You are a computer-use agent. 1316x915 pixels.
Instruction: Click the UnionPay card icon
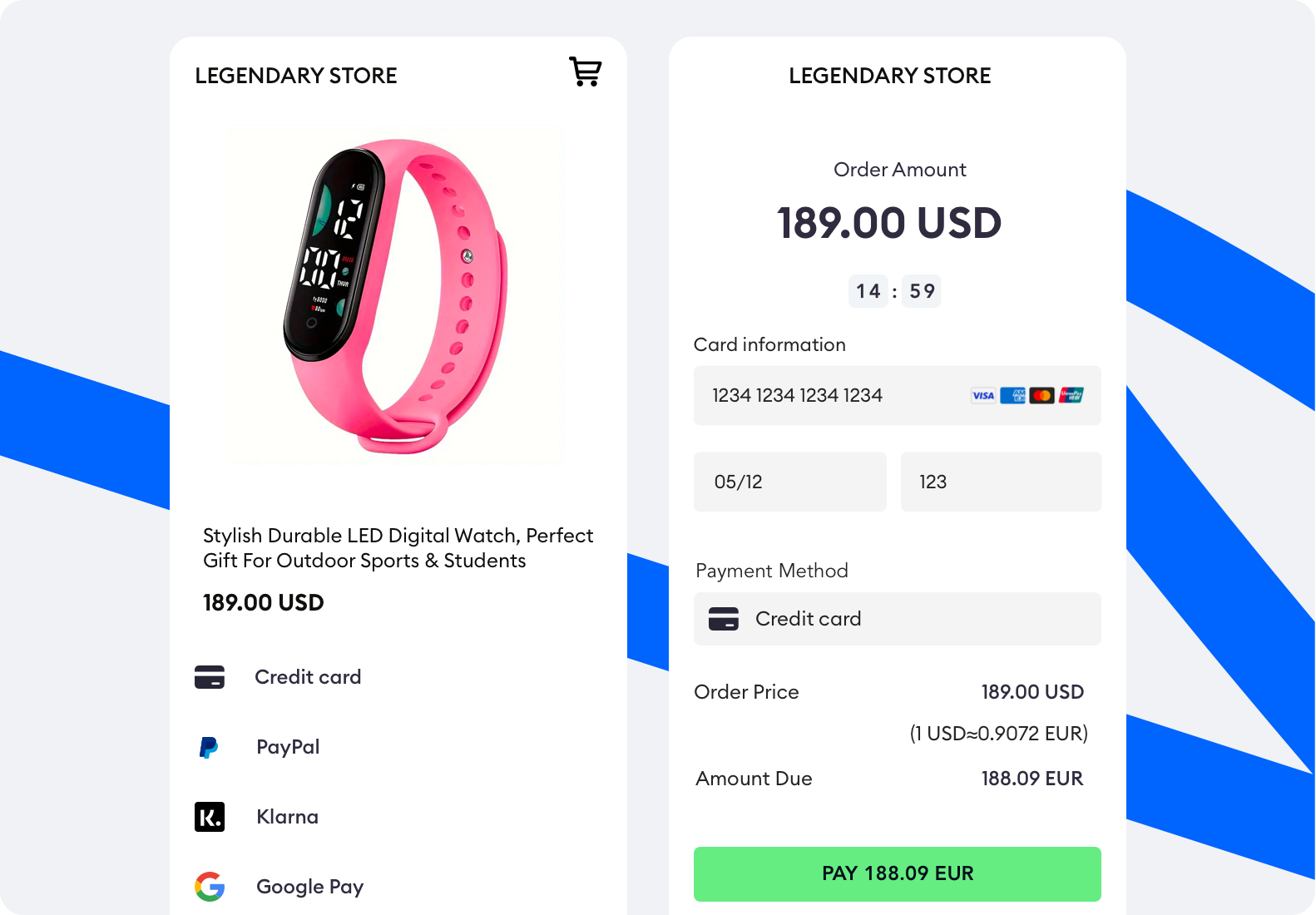coord(1071,396)
